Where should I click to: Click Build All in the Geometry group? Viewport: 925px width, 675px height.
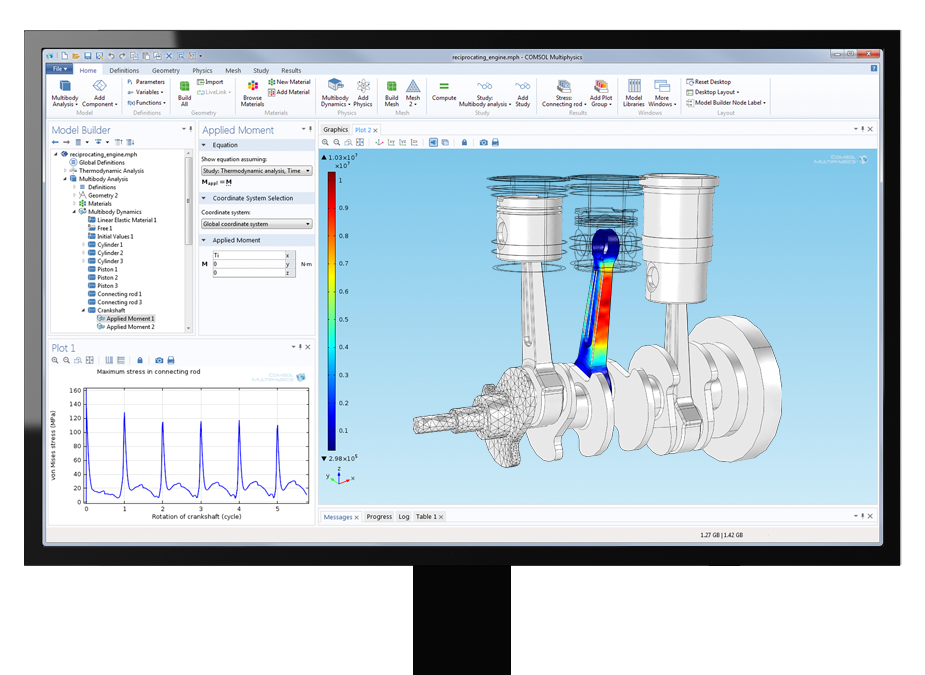(185, 93)
